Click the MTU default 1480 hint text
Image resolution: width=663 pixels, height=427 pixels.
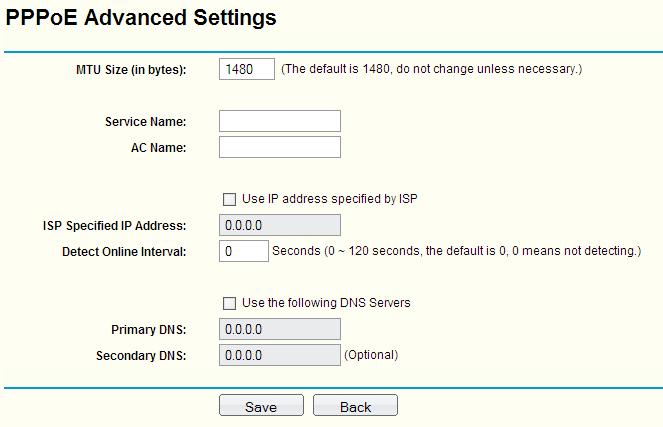pyautogui.click(x=431, y=70)
